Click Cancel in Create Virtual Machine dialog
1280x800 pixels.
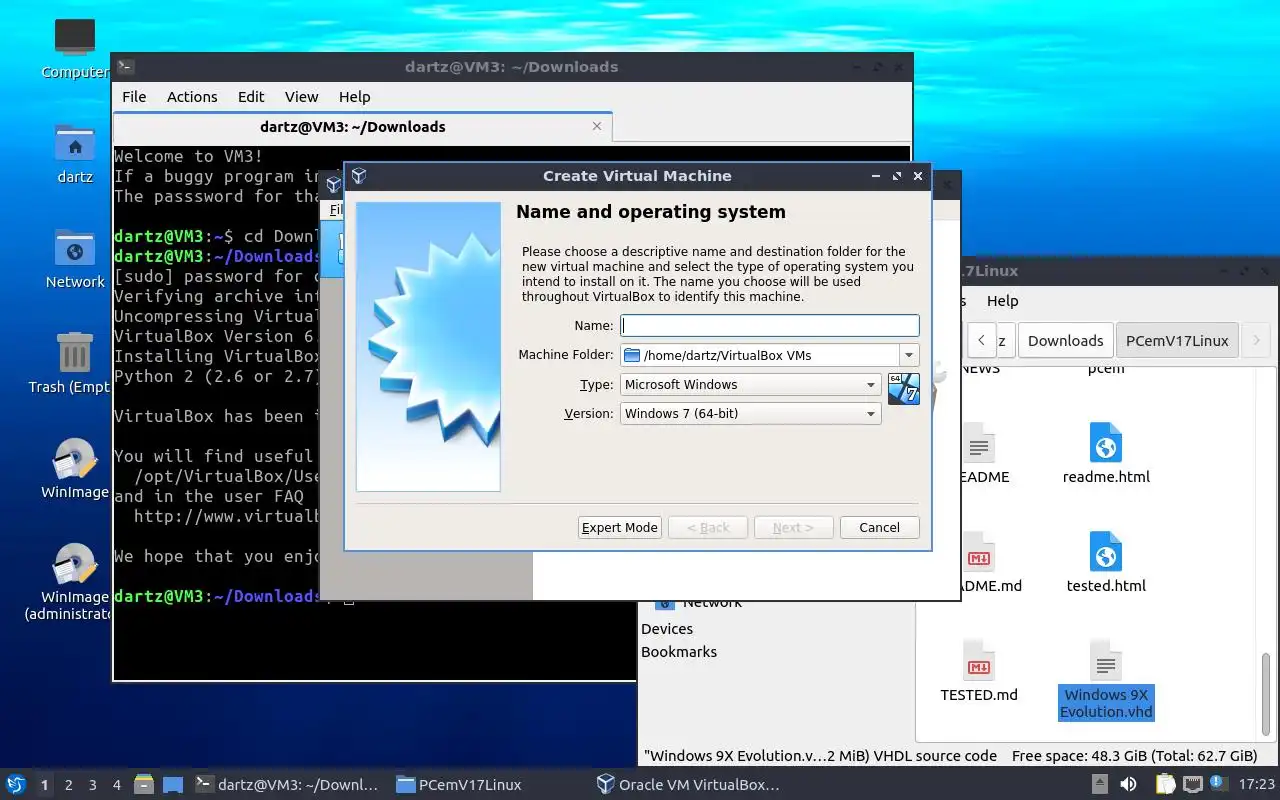(x=879, y=527)
